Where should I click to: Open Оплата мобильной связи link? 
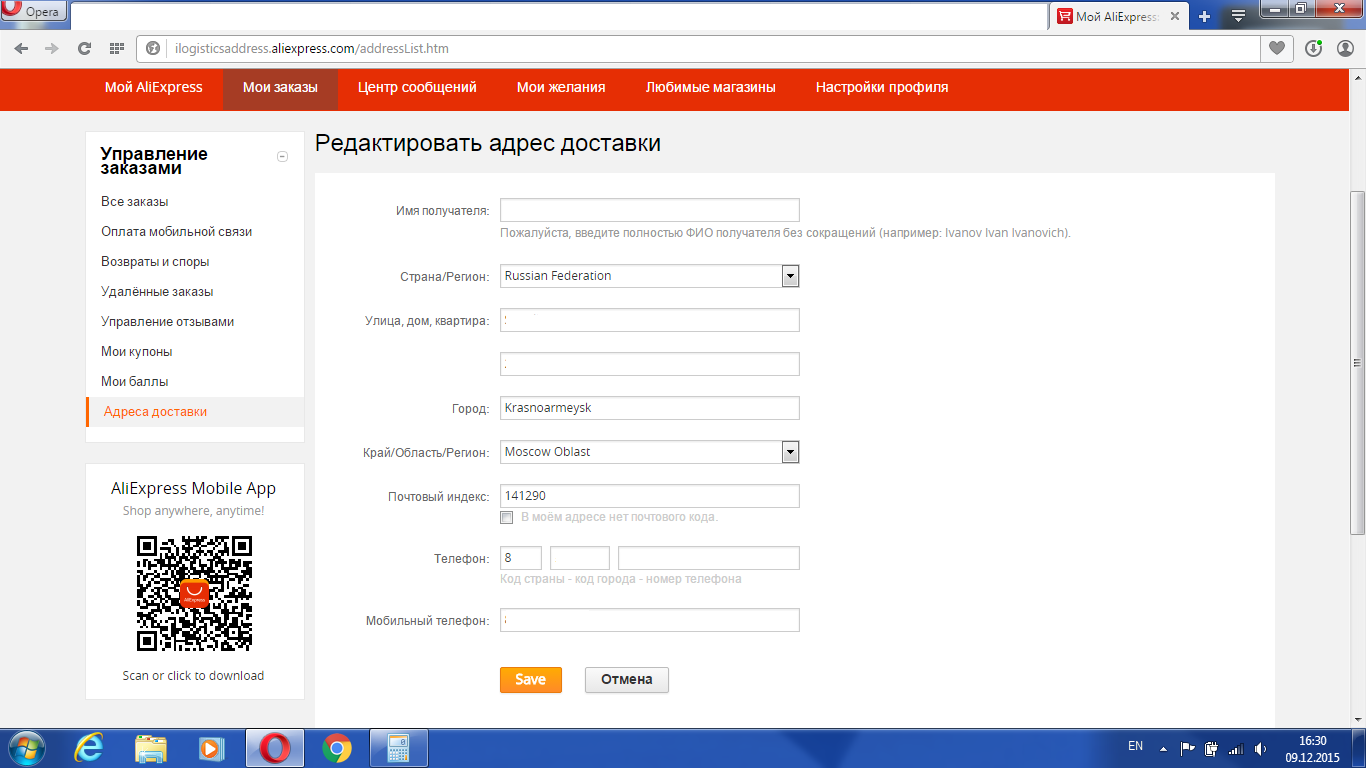[x=177, y=231]
